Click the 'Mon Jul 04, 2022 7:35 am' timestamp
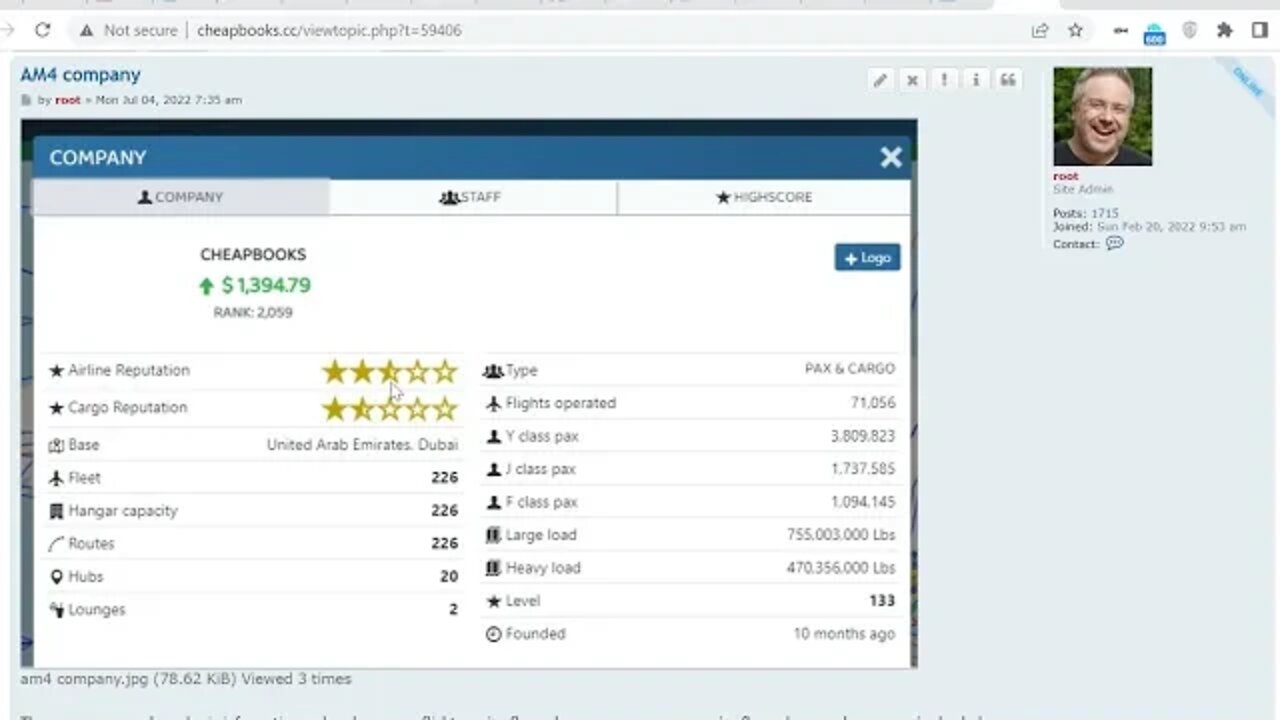Viewport: 1280px width, 720px height. click(168, 100)
